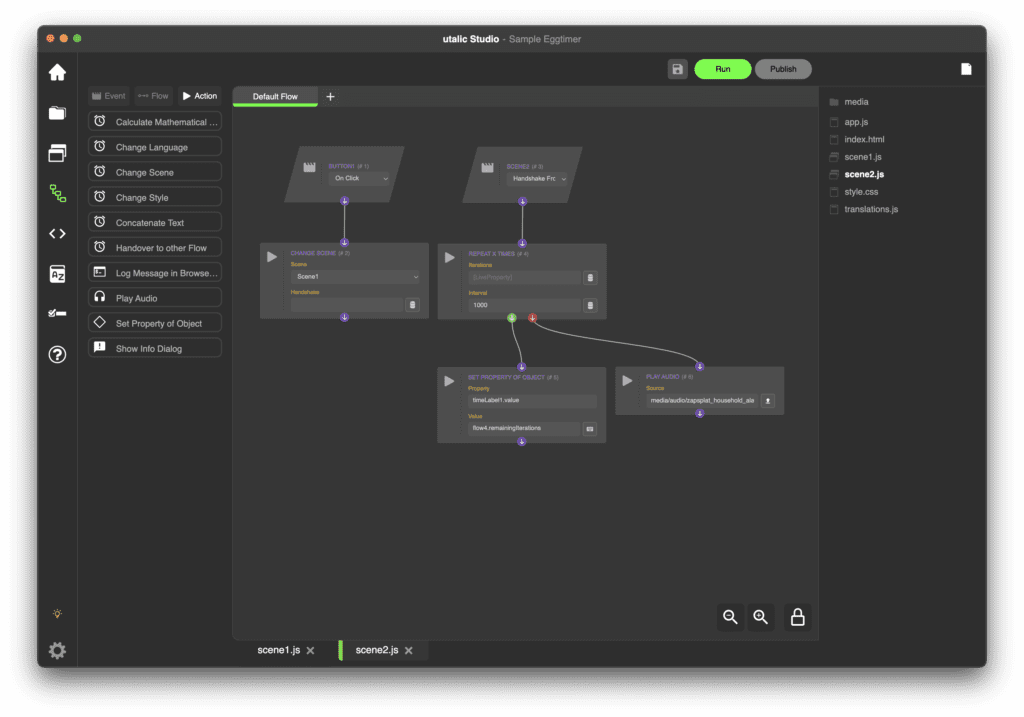
Task: Zoom out of the flow canvas
Action: 730,617
